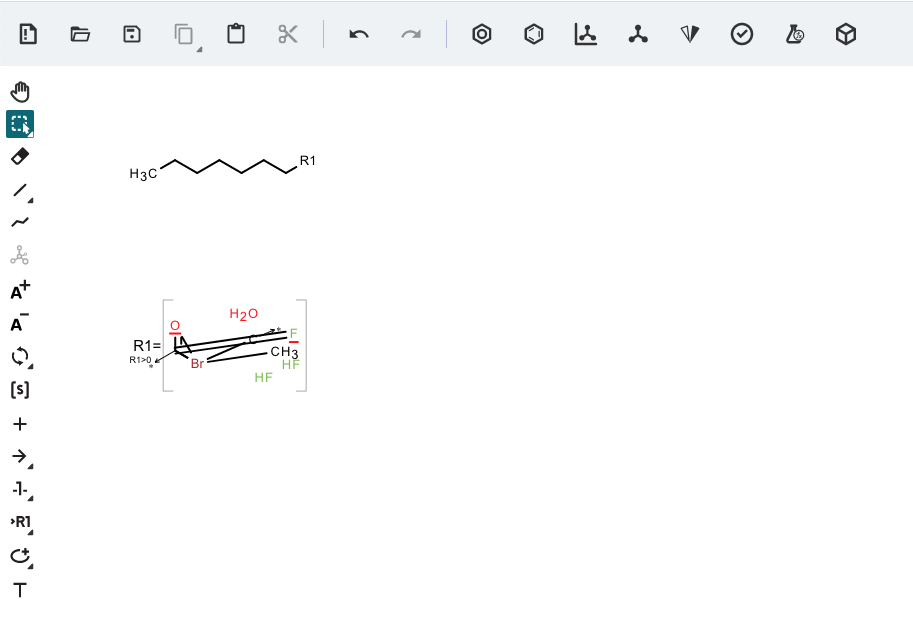
Task: Click the Paste clipboard icon
Action: pos(236,34)
